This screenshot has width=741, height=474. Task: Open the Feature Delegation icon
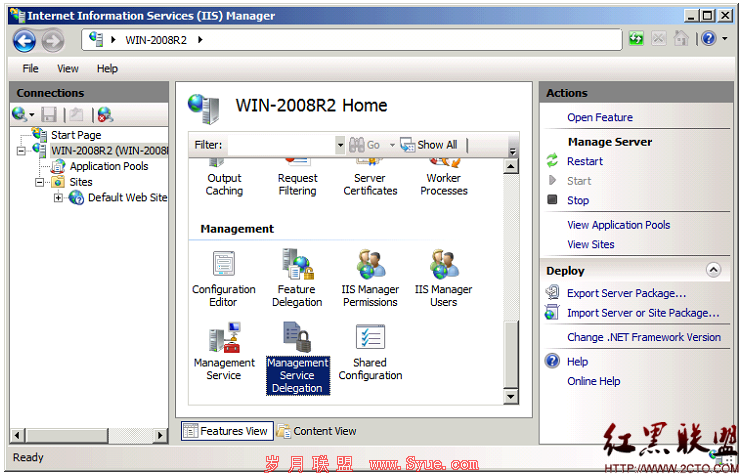coord(297,279)
